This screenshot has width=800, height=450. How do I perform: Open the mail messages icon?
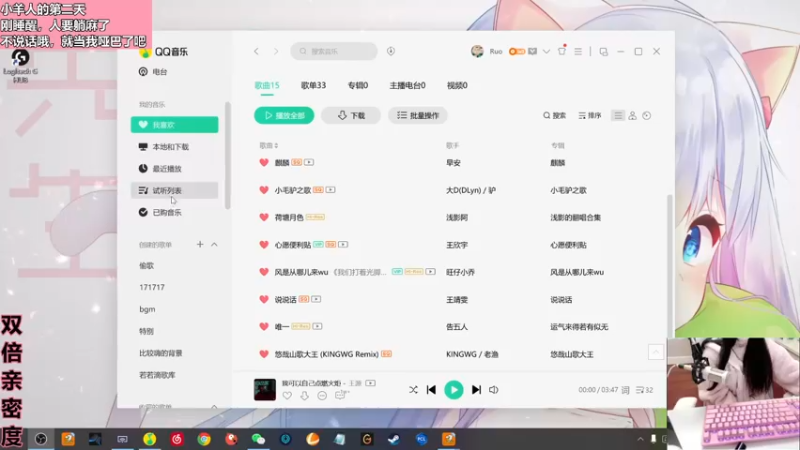[532, 51]
